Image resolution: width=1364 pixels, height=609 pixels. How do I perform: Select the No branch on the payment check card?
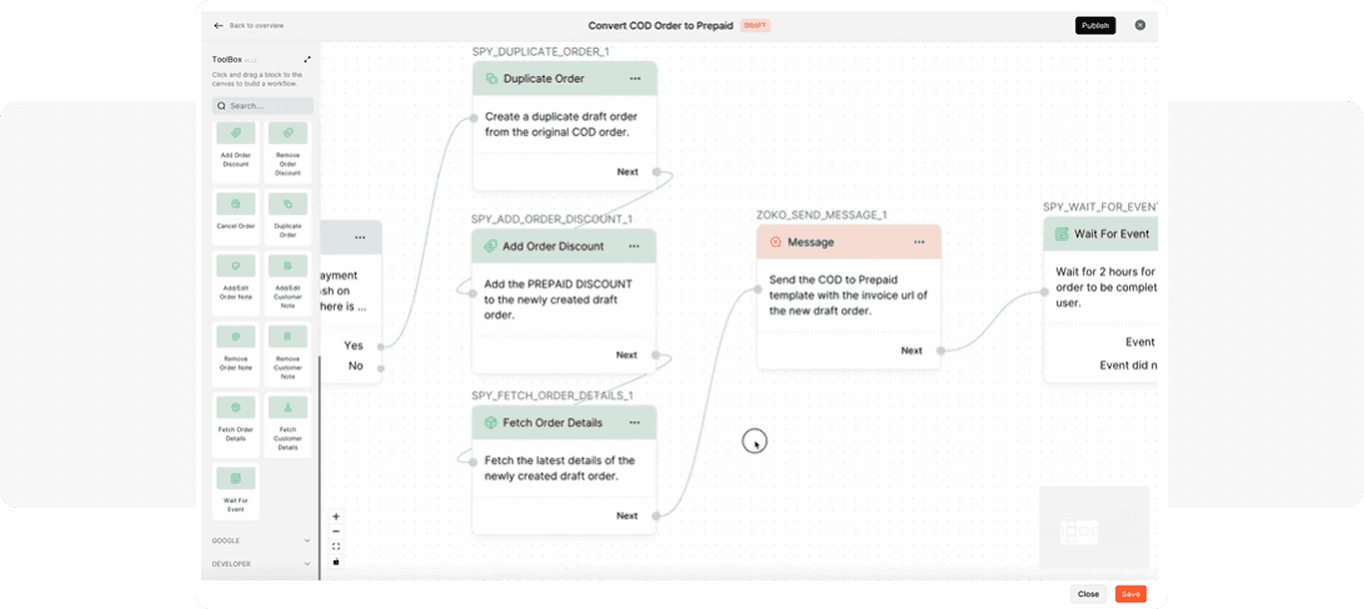click(356, 366)
